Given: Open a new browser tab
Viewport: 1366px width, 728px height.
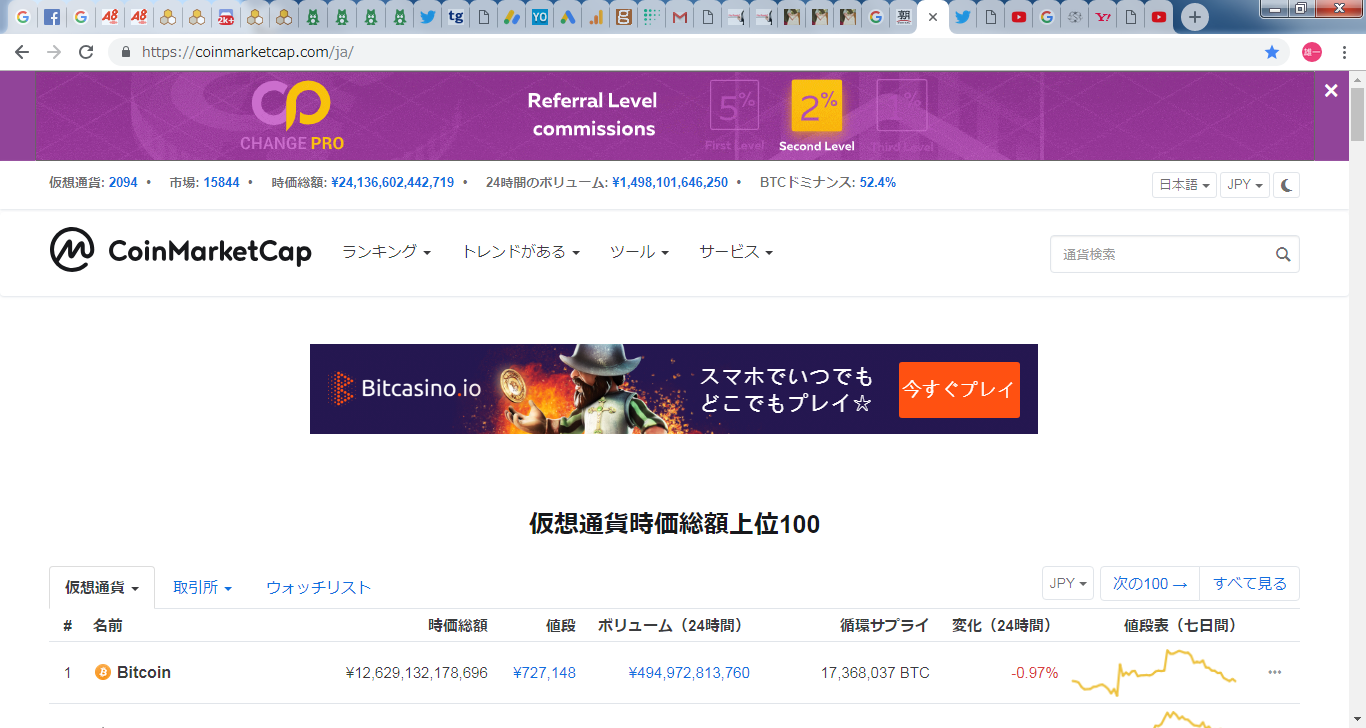Looking at the screenshot, I should (x=1194, y=17).
